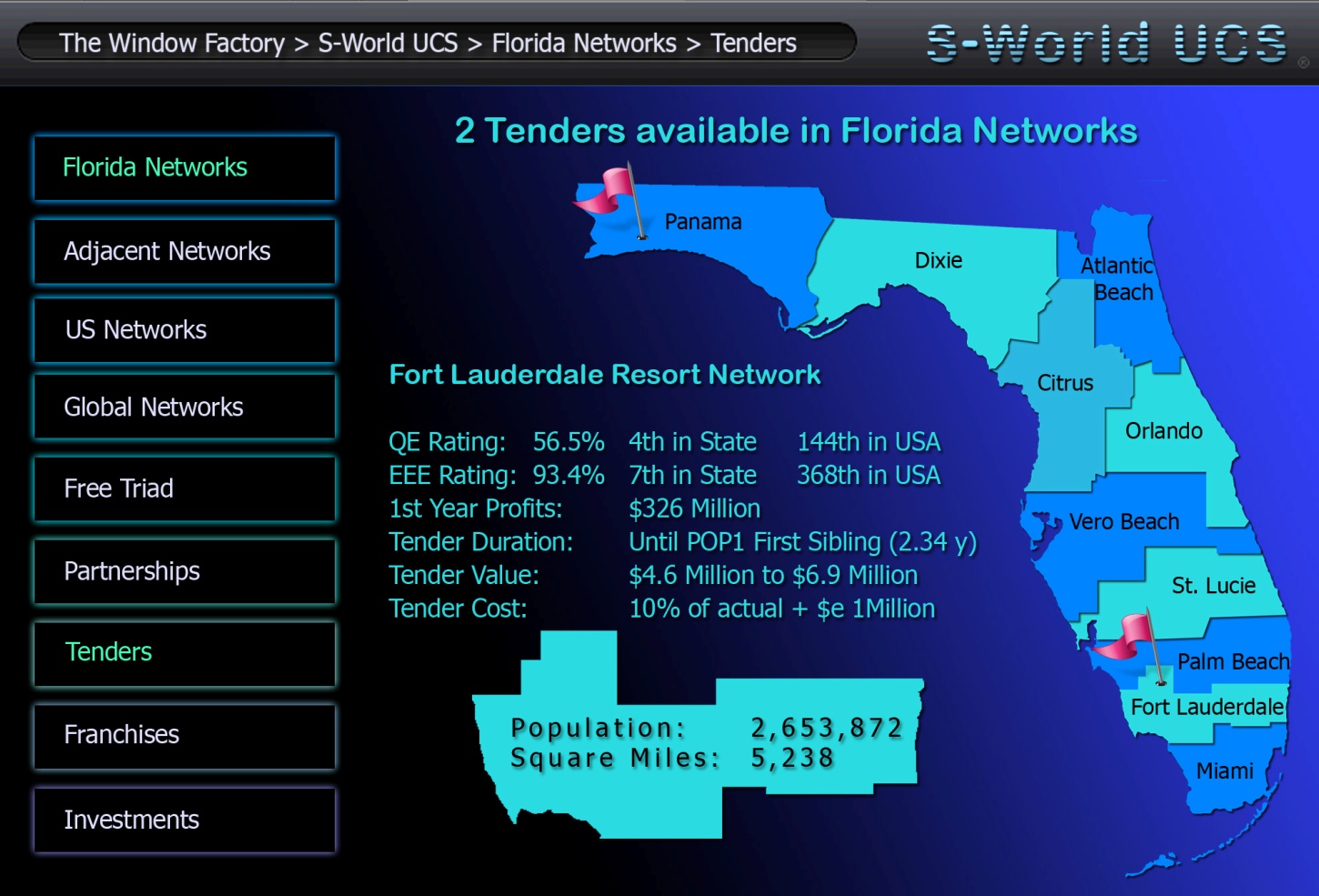This screenshot has height=896, width=1319.
Task: Click the QE Rating 56.5% value
Action: [x=569, y=442]
